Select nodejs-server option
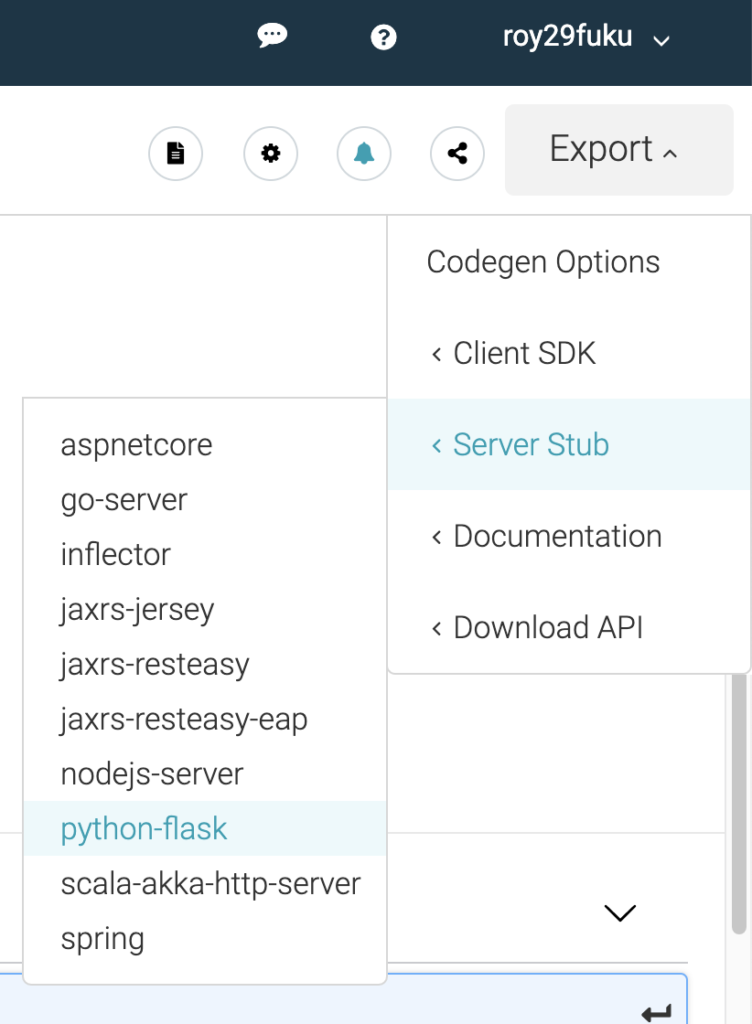 point(205,775)
